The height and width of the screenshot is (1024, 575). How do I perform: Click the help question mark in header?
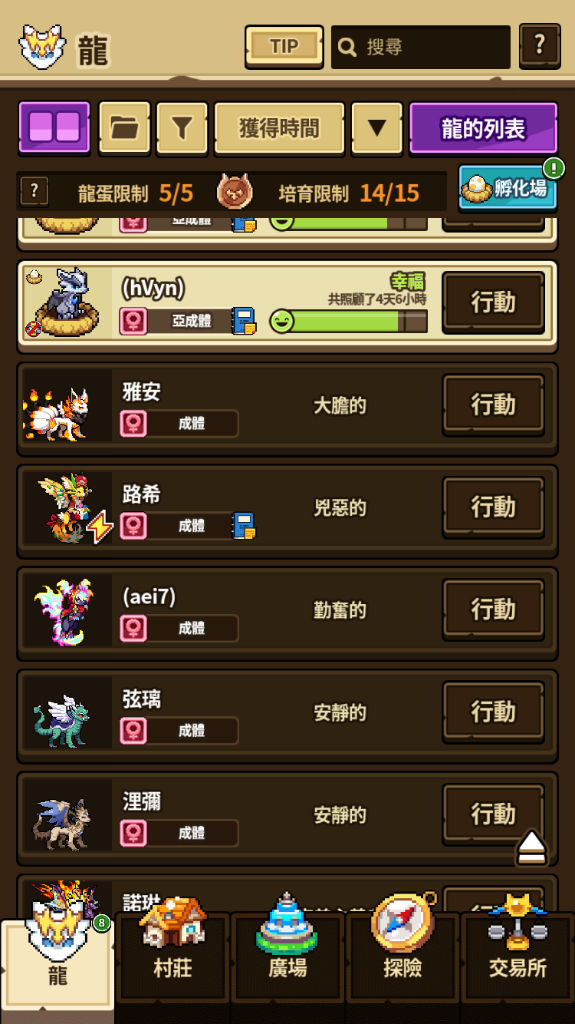pyautogui.click(x=540, y=46)
